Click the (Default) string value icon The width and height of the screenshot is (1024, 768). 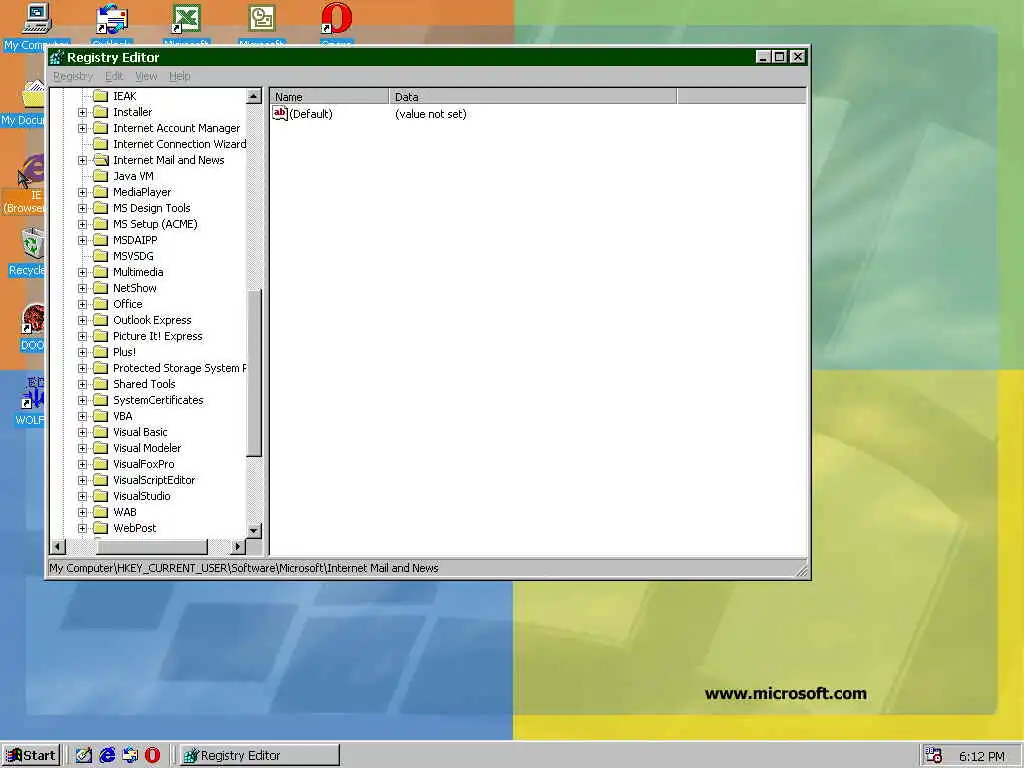pyautogui.click(x=280, y=114)
